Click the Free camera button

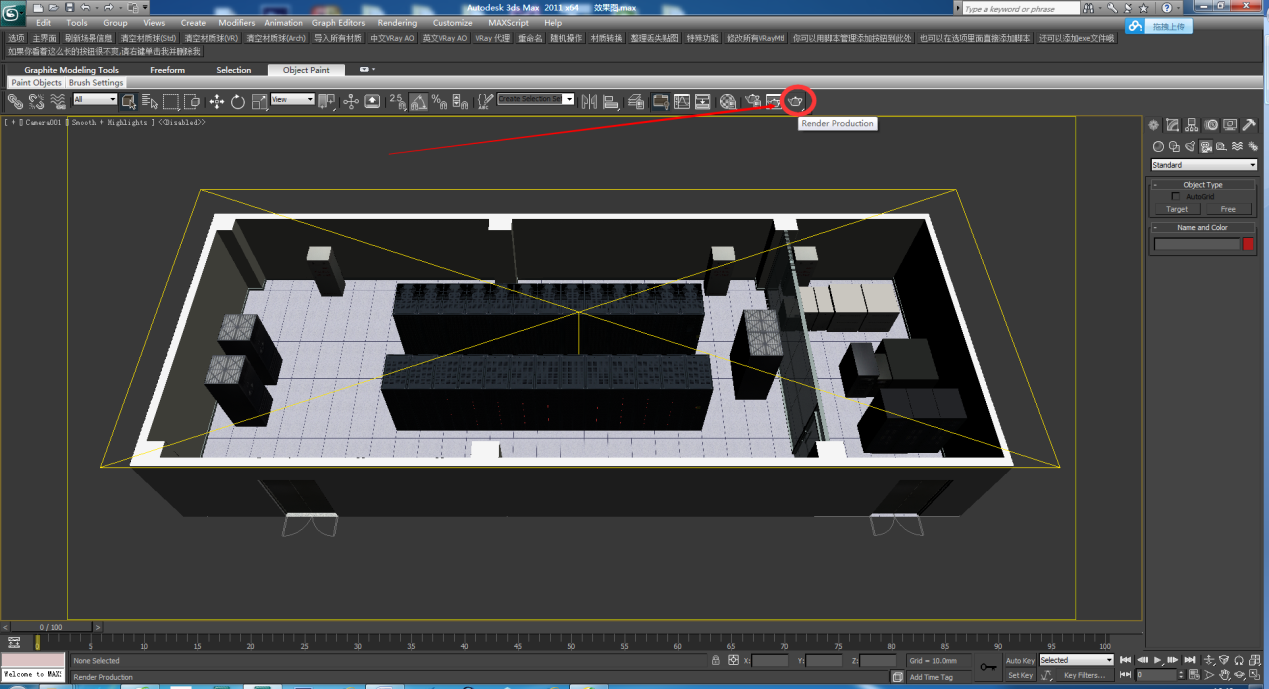[1228, 209]
